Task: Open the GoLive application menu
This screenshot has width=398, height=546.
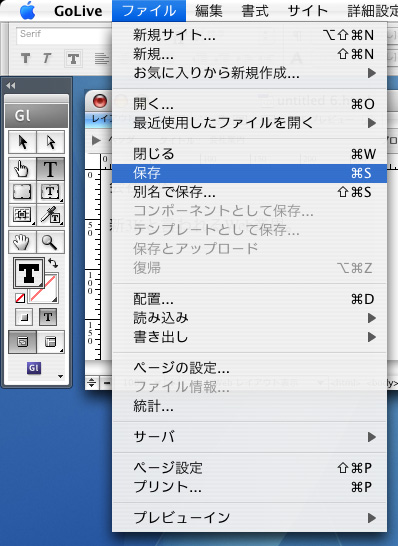Action: (x=78, y=11)
